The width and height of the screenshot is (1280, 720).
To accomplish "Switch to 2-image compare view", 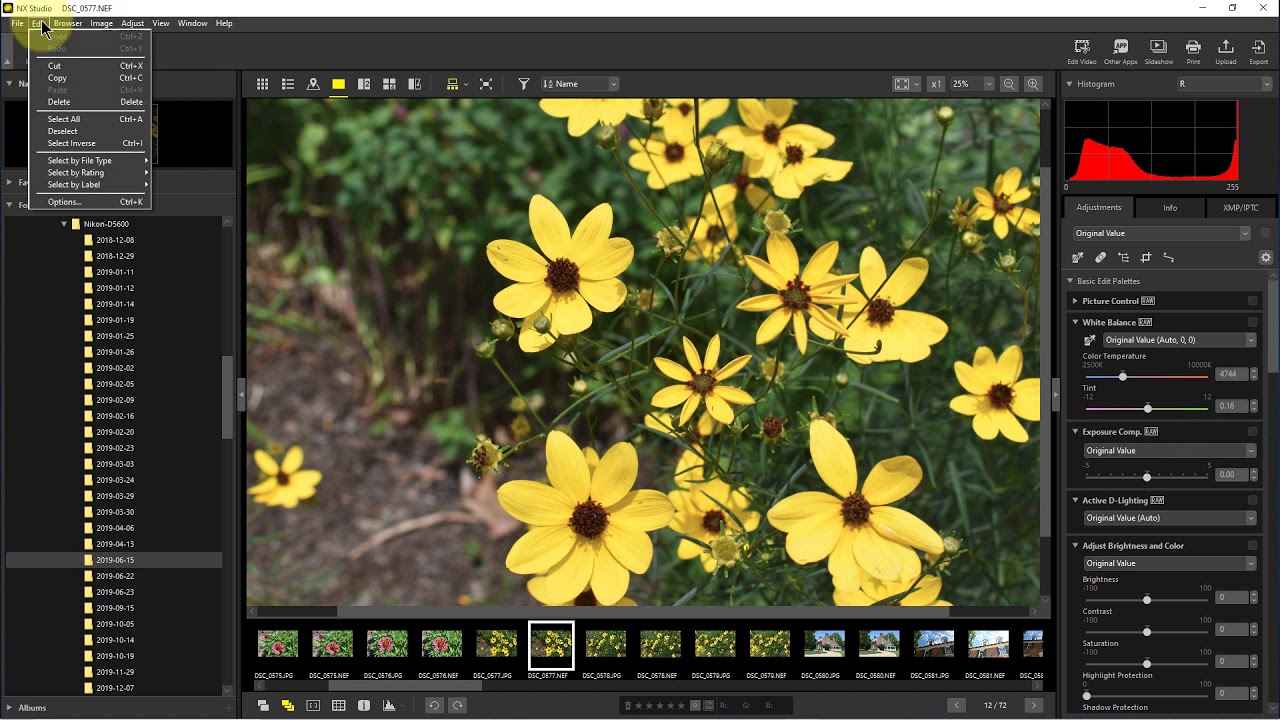I will pos(364,84).
